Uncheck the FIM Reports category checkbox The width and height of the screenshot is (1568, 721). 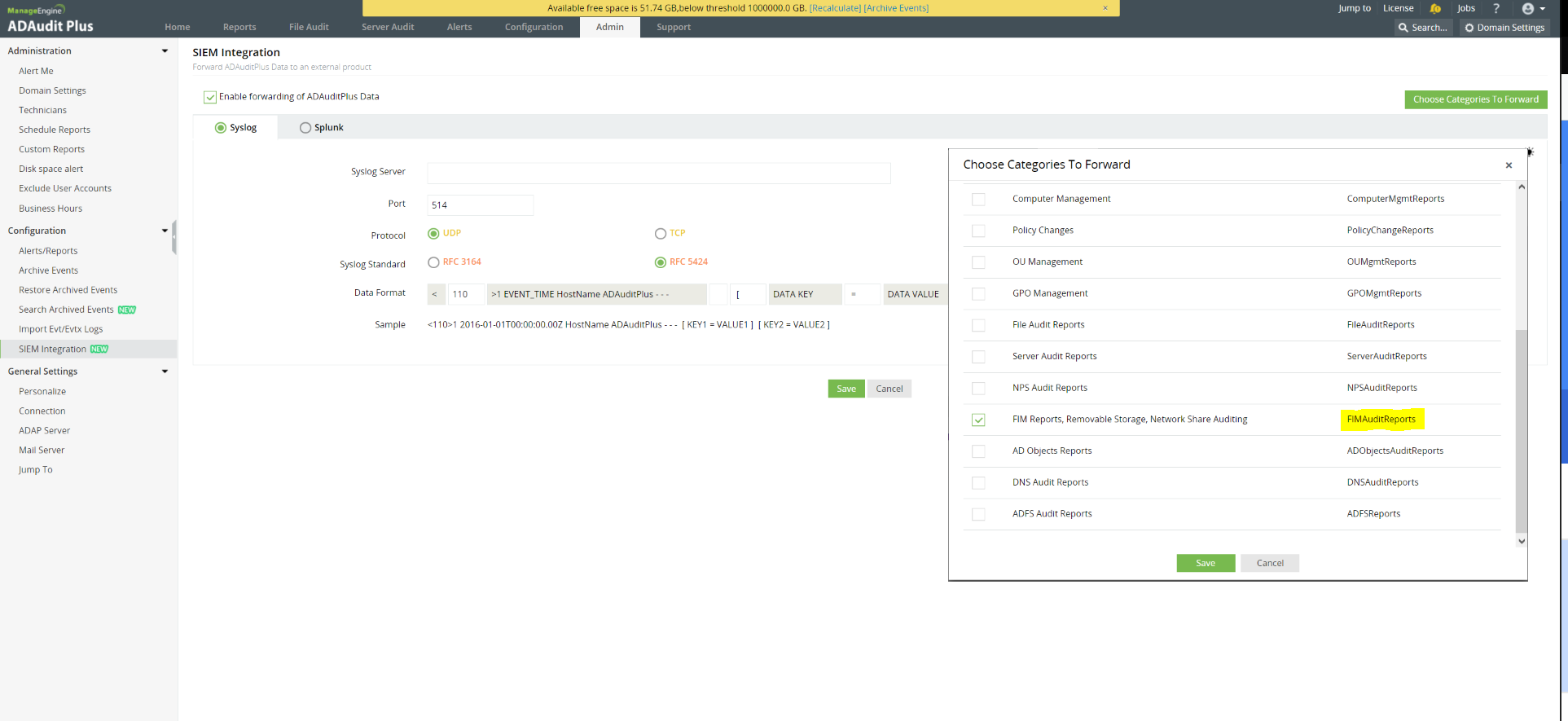point(978,420)
